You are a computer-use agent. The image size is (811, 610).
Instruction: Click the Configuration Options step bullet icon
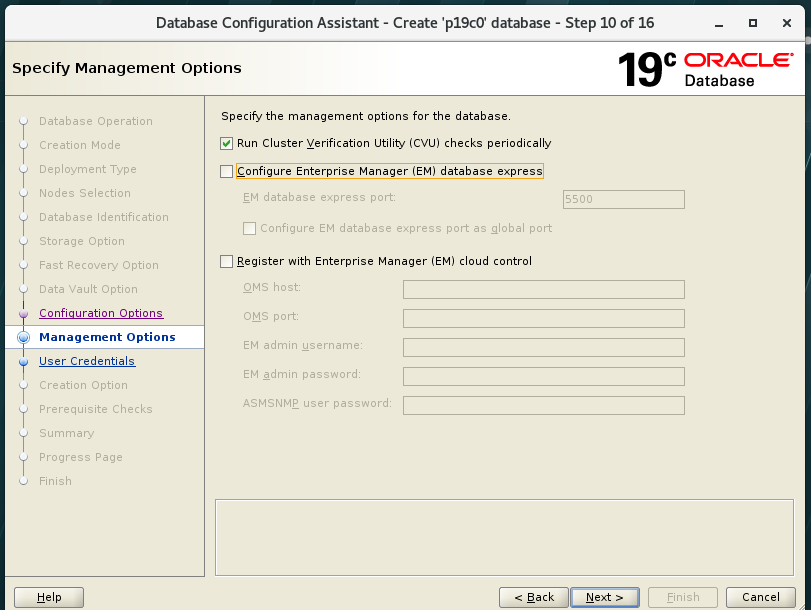click(23, 314)
